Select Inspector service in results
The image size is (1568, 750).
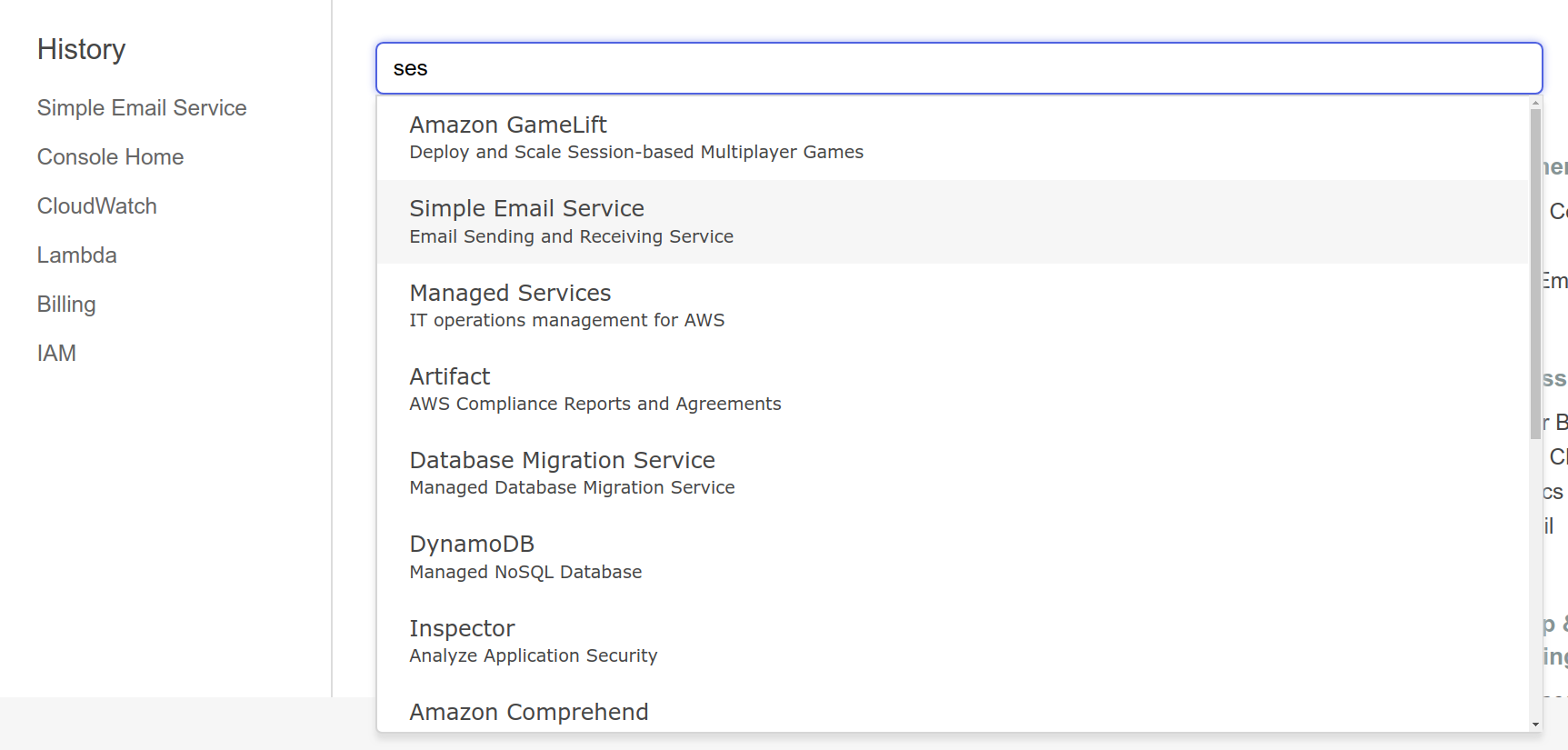tap(462, 629)
